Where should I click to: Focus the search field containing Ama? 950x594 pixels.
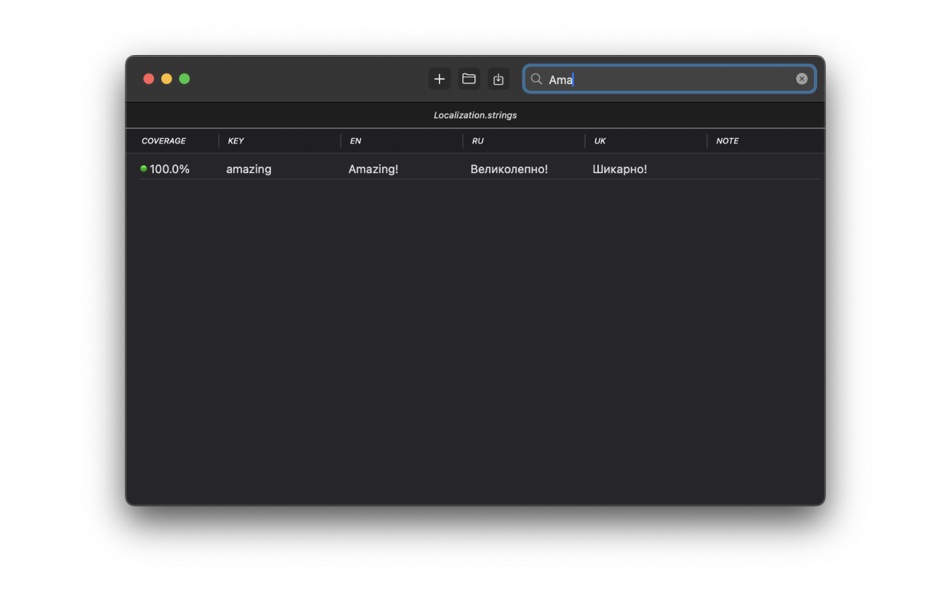(669, 79)
